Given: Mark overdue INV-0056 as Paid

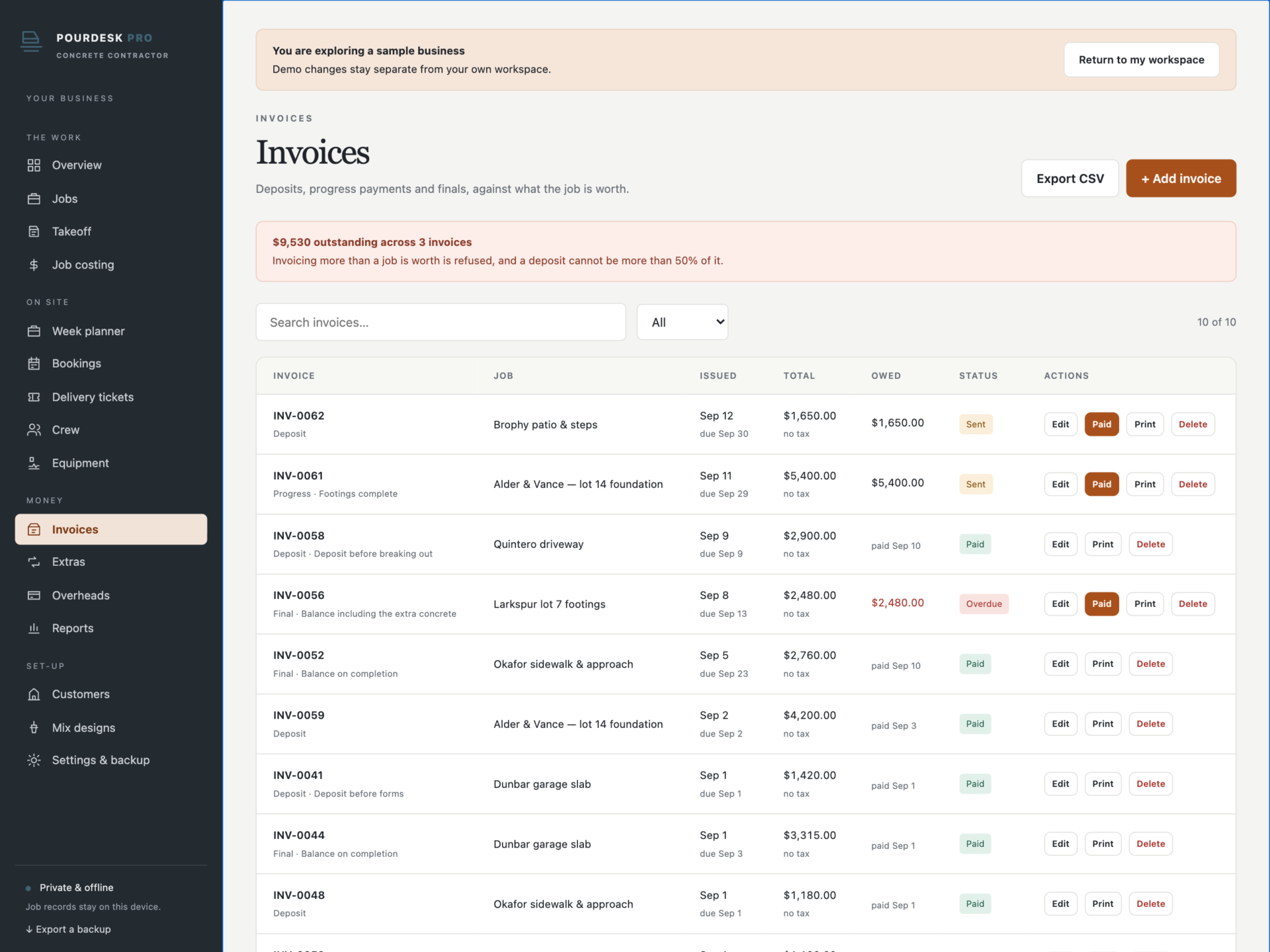Looking at the screenshot, I should click(x=1101, y=604).
